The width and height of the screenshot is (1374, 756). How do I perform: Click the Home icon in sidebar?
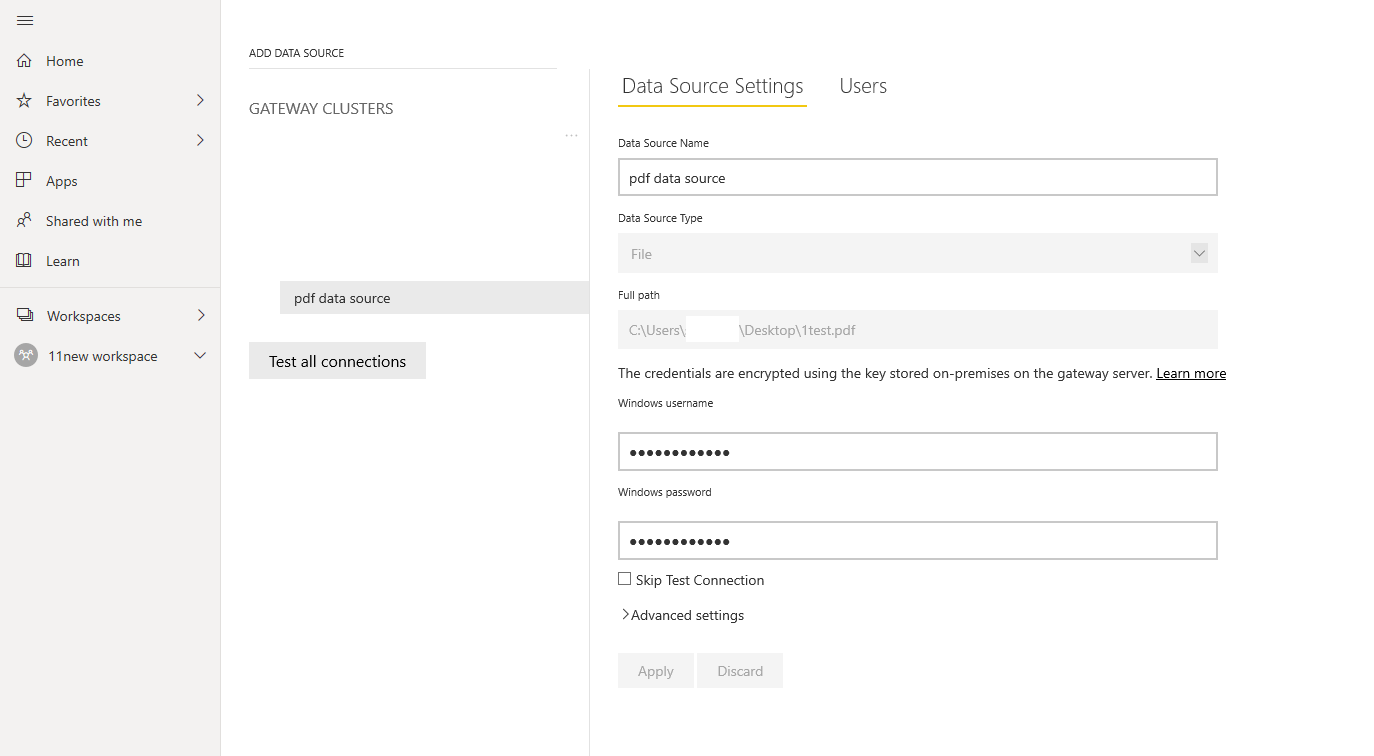click(x=25, y=61)
